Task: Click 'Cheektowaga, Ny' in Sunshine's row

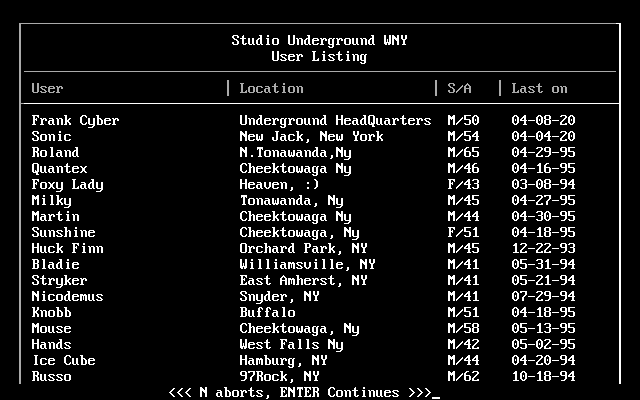Action: tap(299, 232)
